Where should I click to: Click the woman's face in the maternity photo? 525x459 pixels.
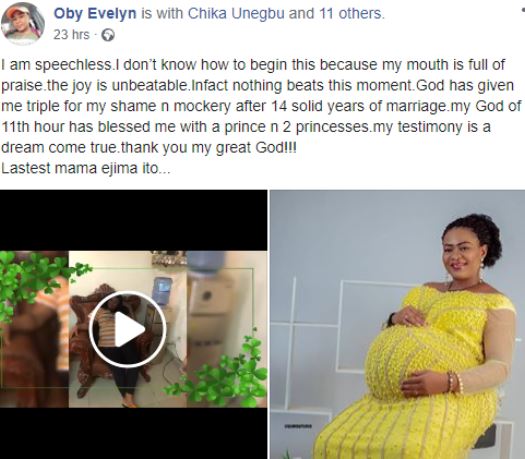point(462,252)
